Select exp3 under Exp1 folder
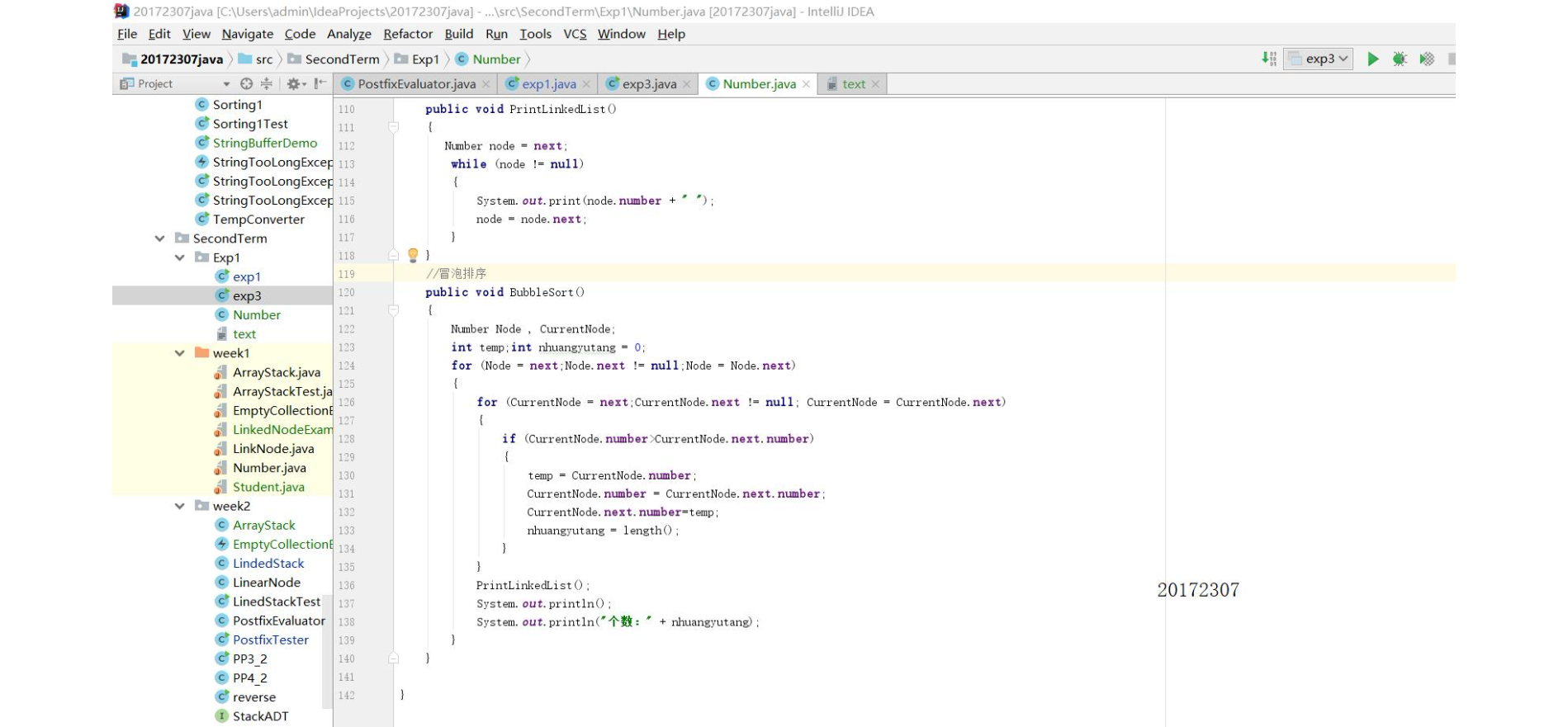1568x727 pixels. click(238, 295)
